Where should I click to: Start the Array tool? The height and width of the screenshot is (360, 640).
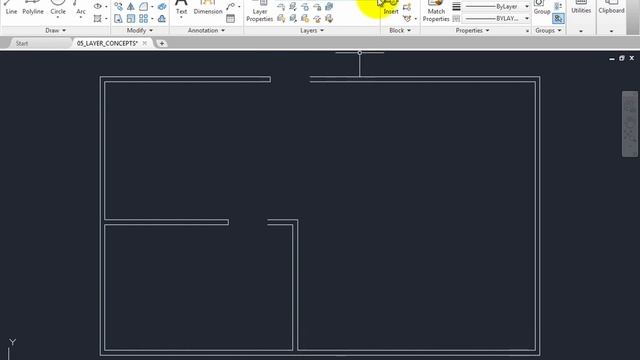click(x=143, y=18)
